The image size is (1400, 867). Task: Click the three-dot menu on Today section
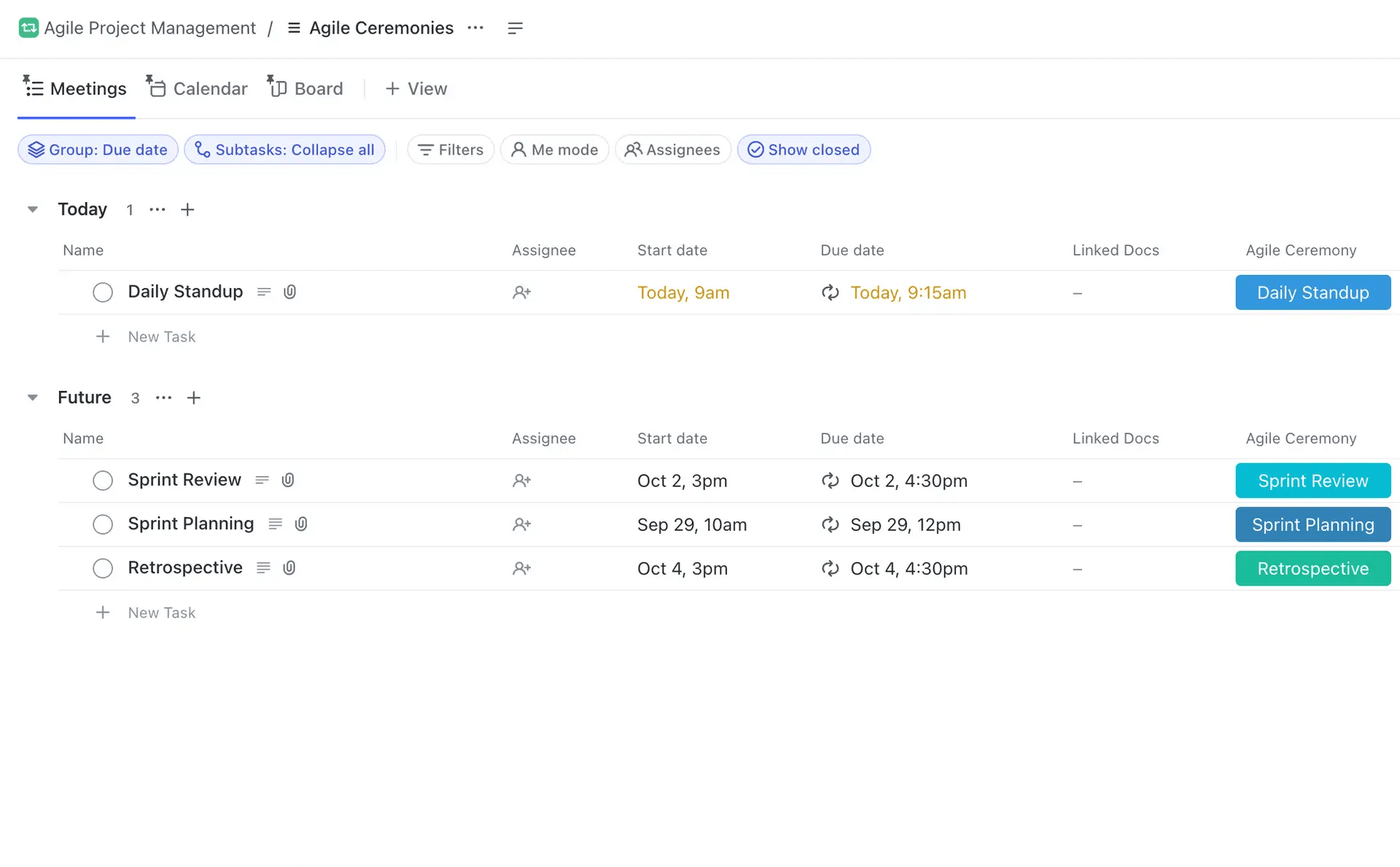(156, 209)
